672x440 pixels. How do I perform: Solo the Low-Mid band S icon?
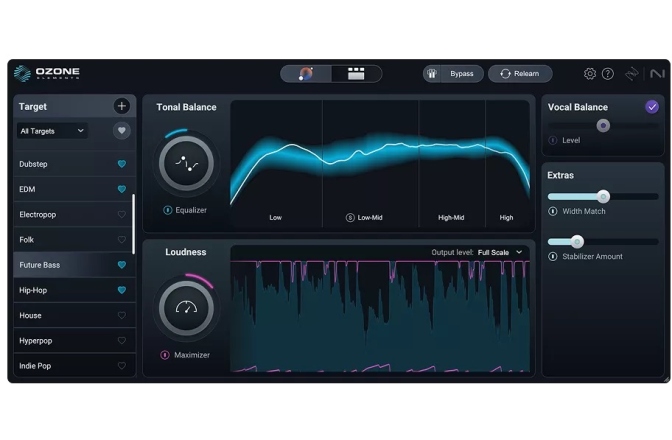tap(350, 218)
